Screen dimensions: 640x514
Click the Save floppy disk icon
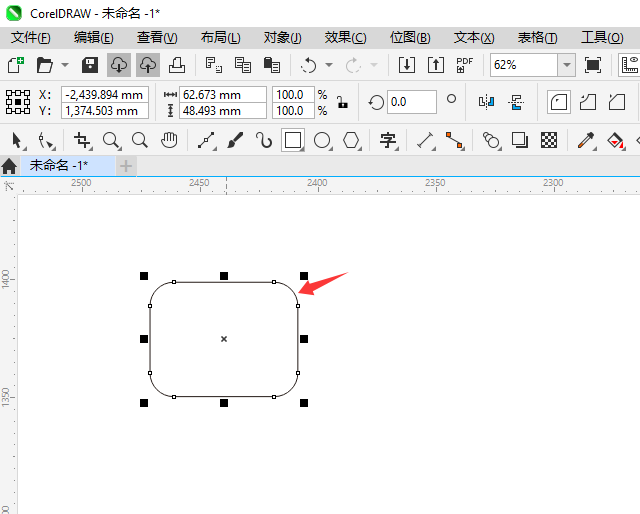90,65
